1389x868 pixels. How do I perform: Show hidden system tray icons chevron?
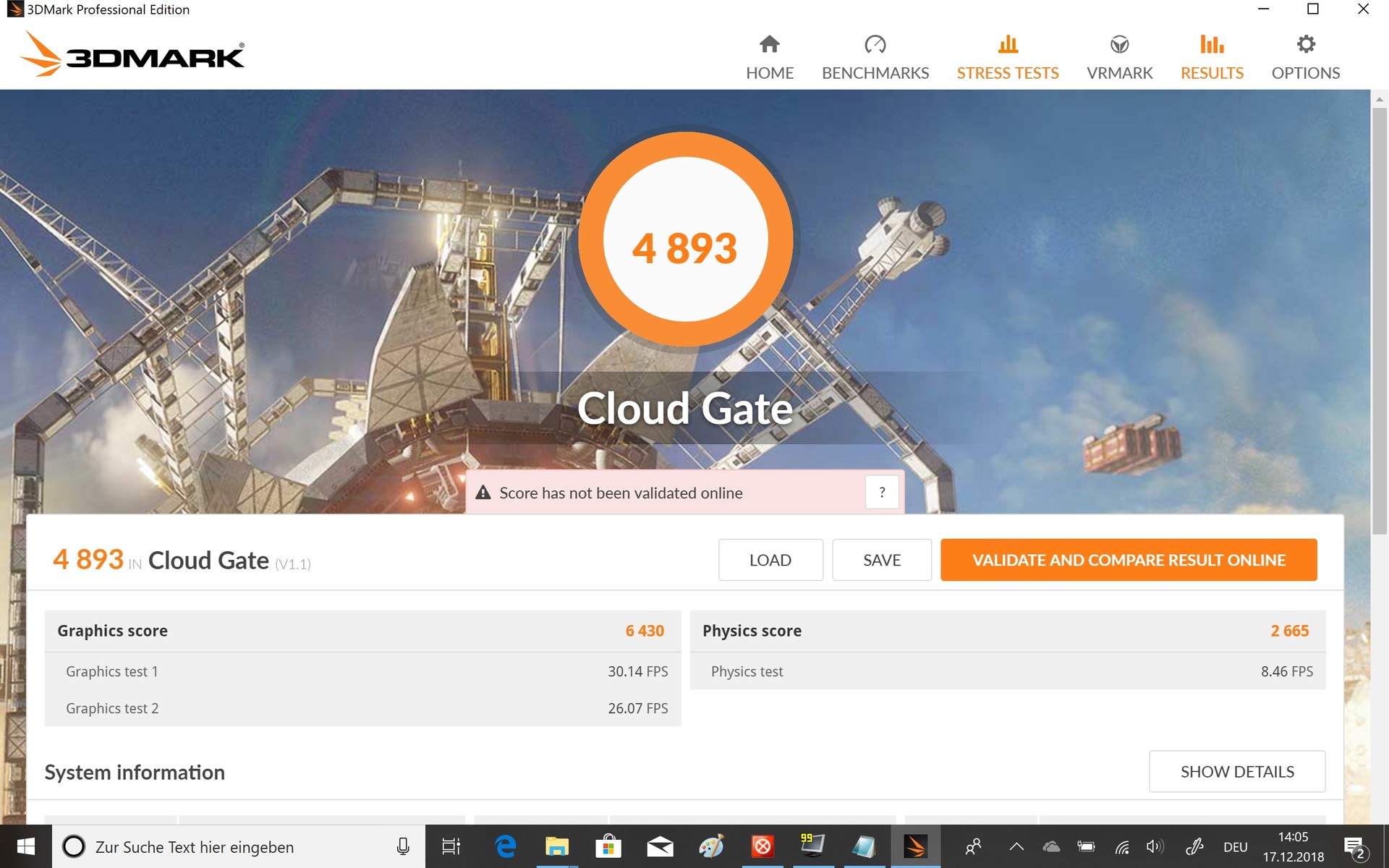[x=1016, y=846]
